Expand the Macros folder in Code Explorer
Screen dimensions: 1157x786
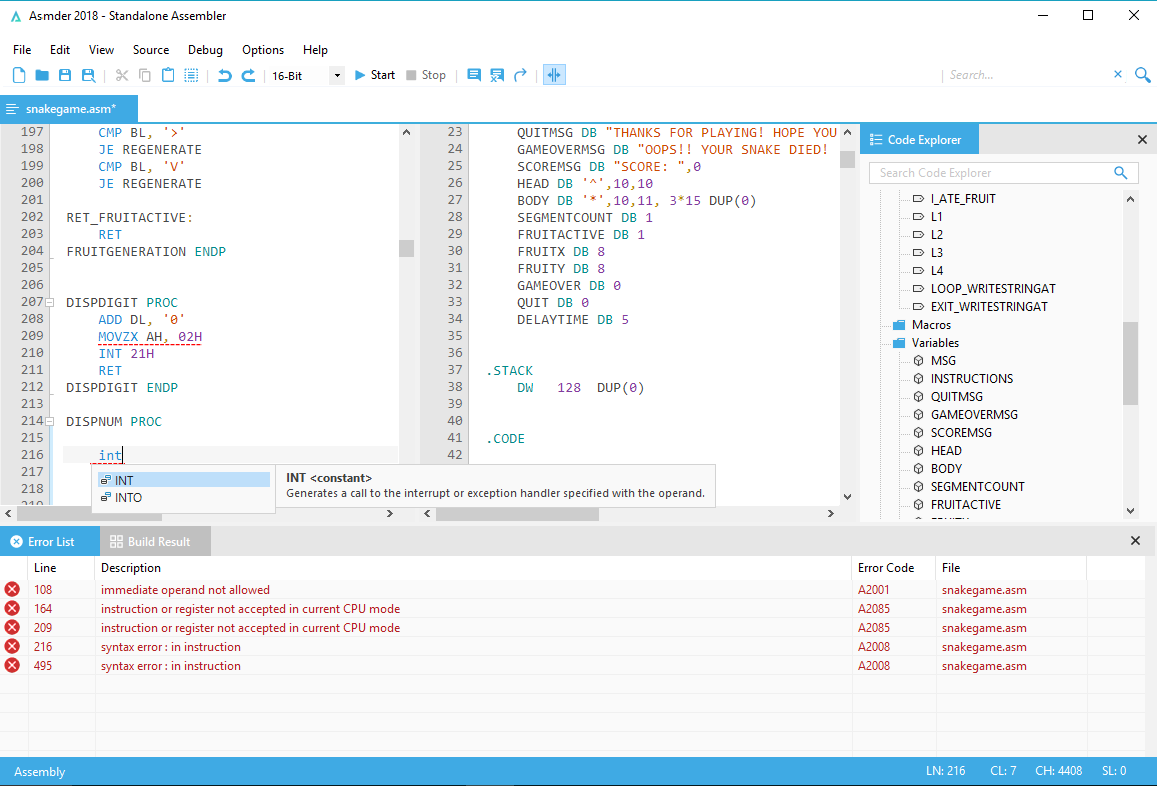[898, 325]
